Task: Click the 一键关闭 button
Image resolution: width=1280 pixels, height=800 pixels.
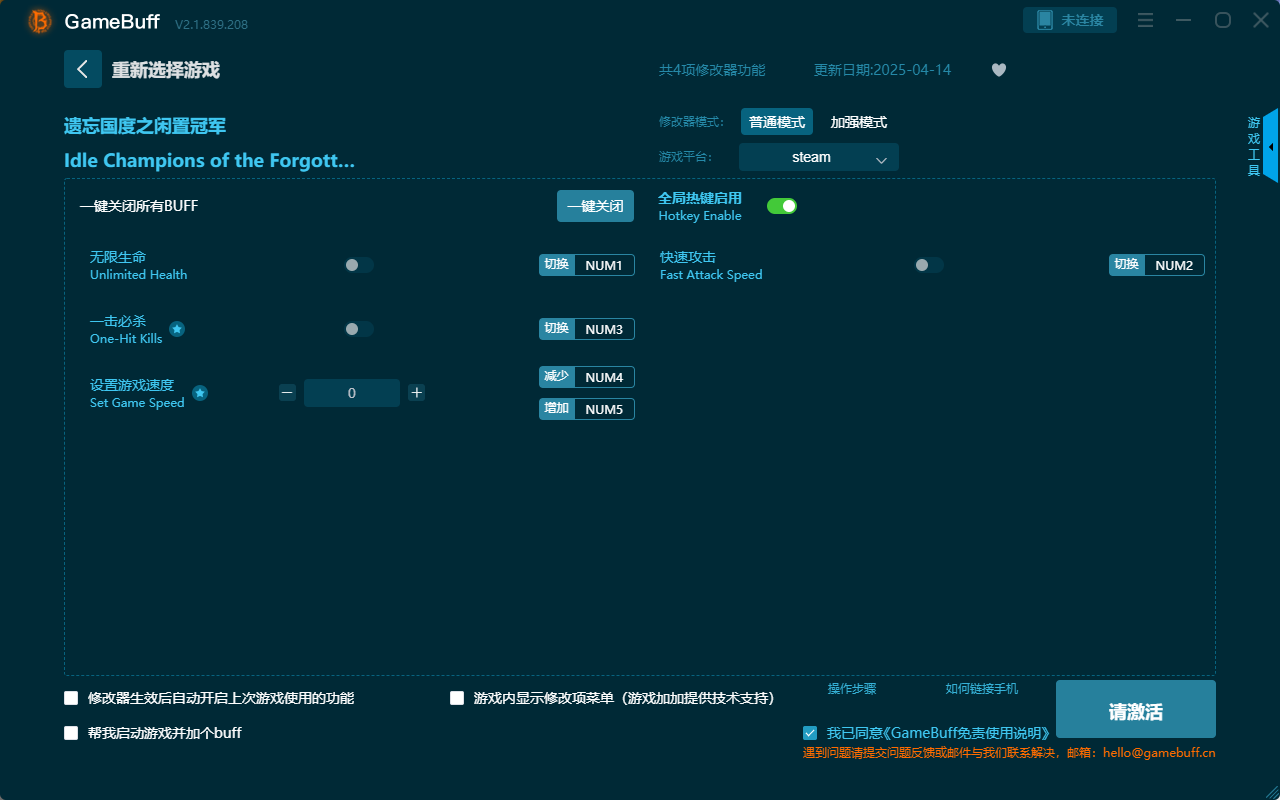Action: [595, 205]
